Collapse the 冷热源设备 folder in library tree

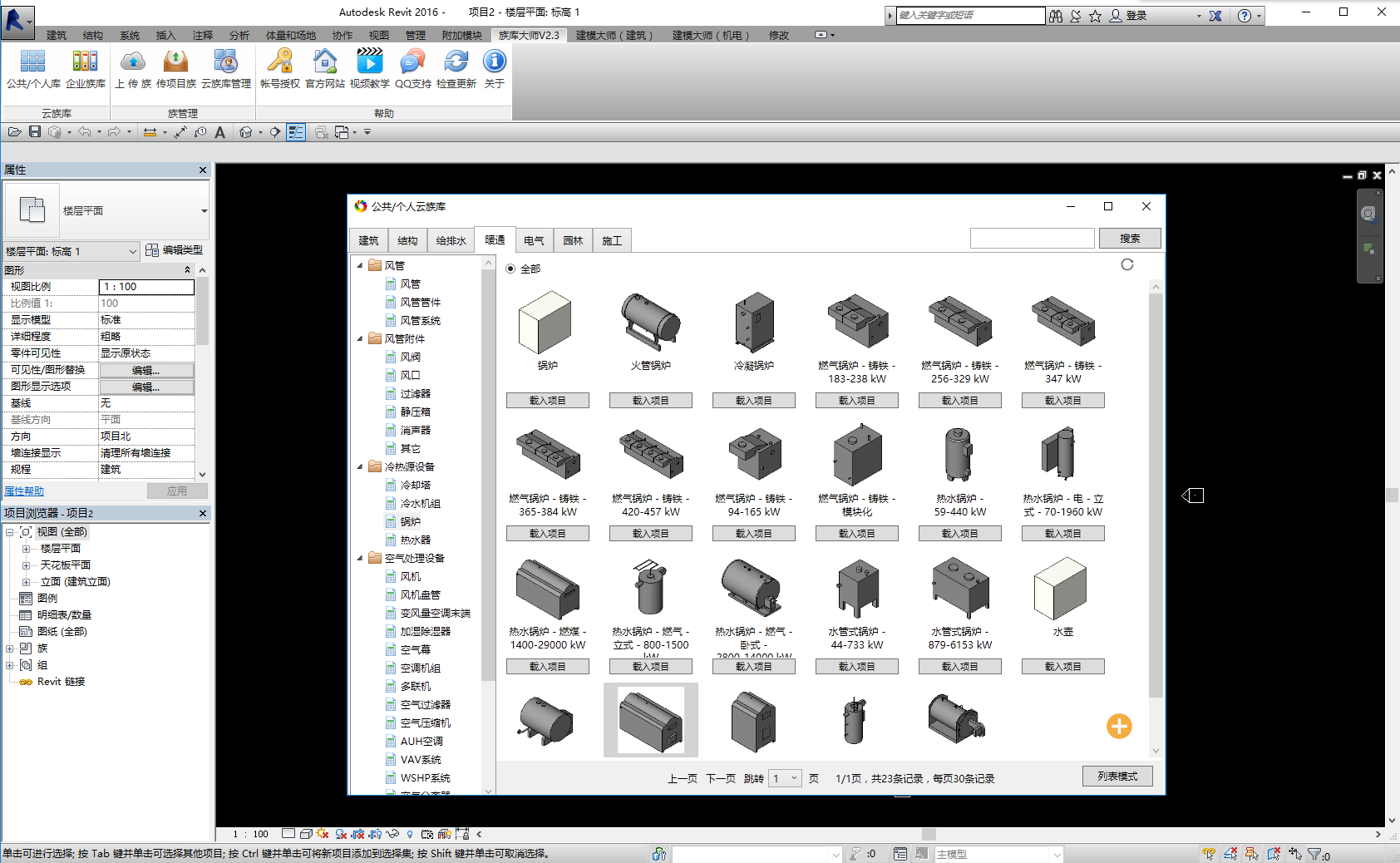point(360,466)
